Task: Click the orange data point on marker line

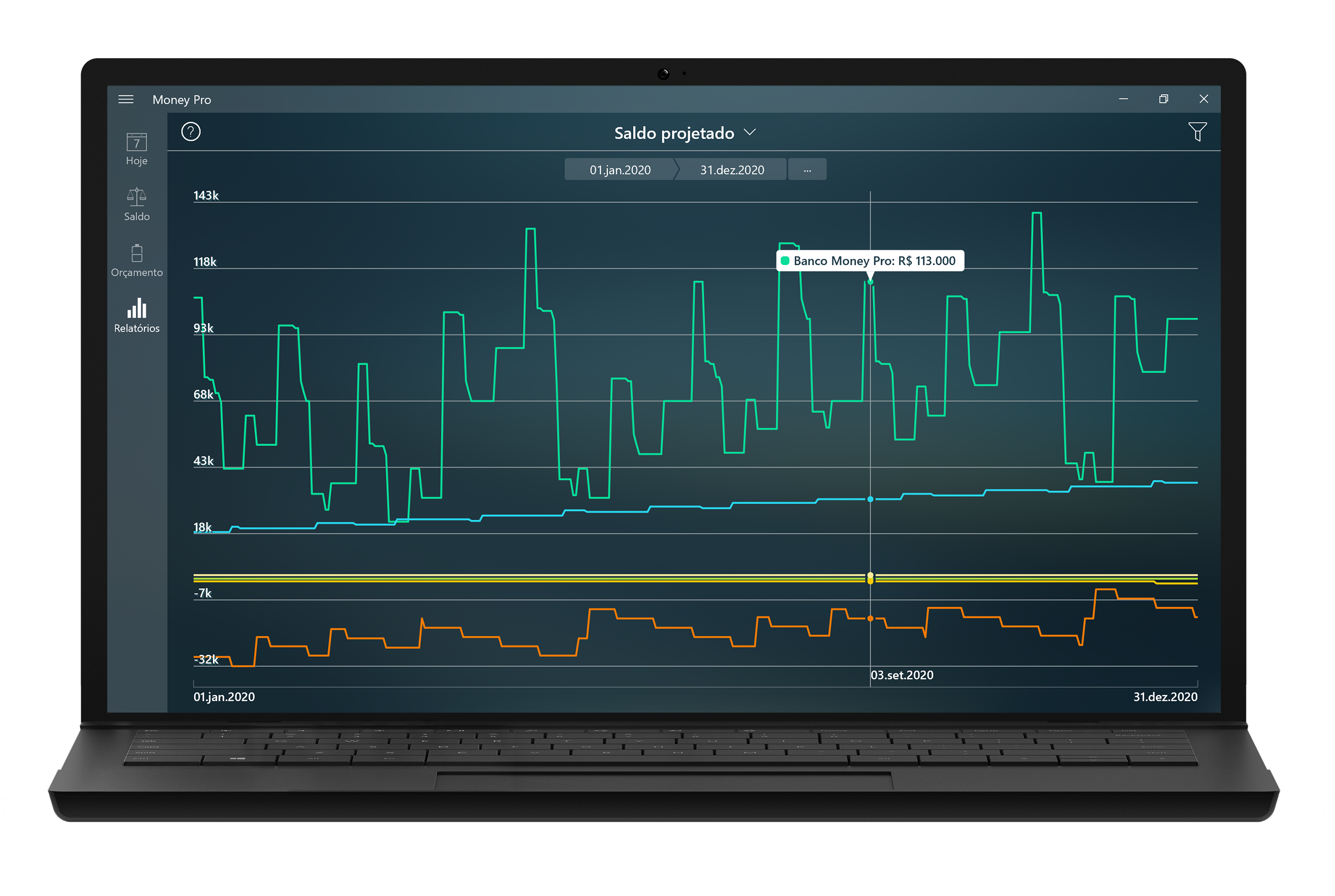Action: coord(870,618)
